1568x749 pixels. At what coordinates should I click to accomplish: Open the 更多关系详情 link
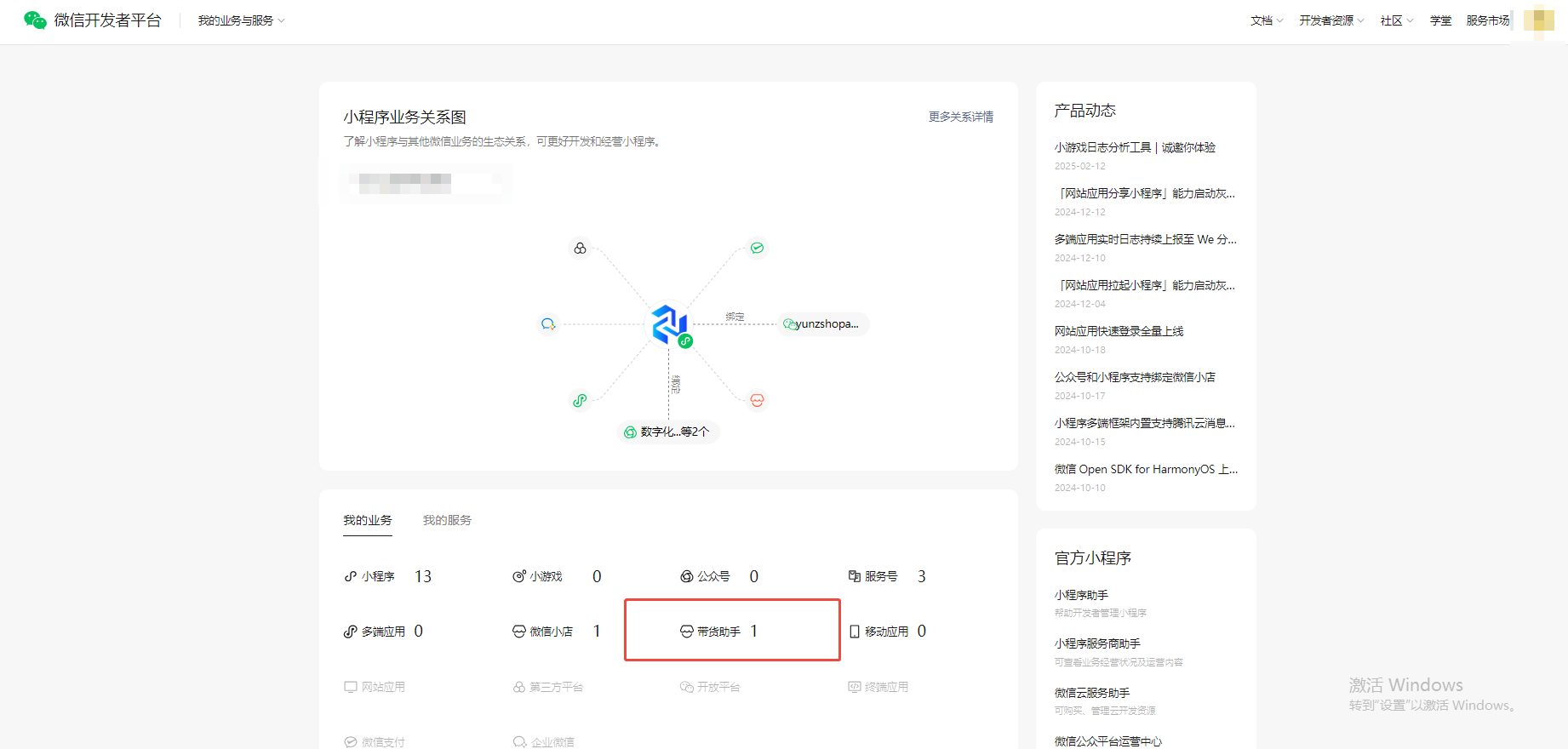tap(960, 117)
